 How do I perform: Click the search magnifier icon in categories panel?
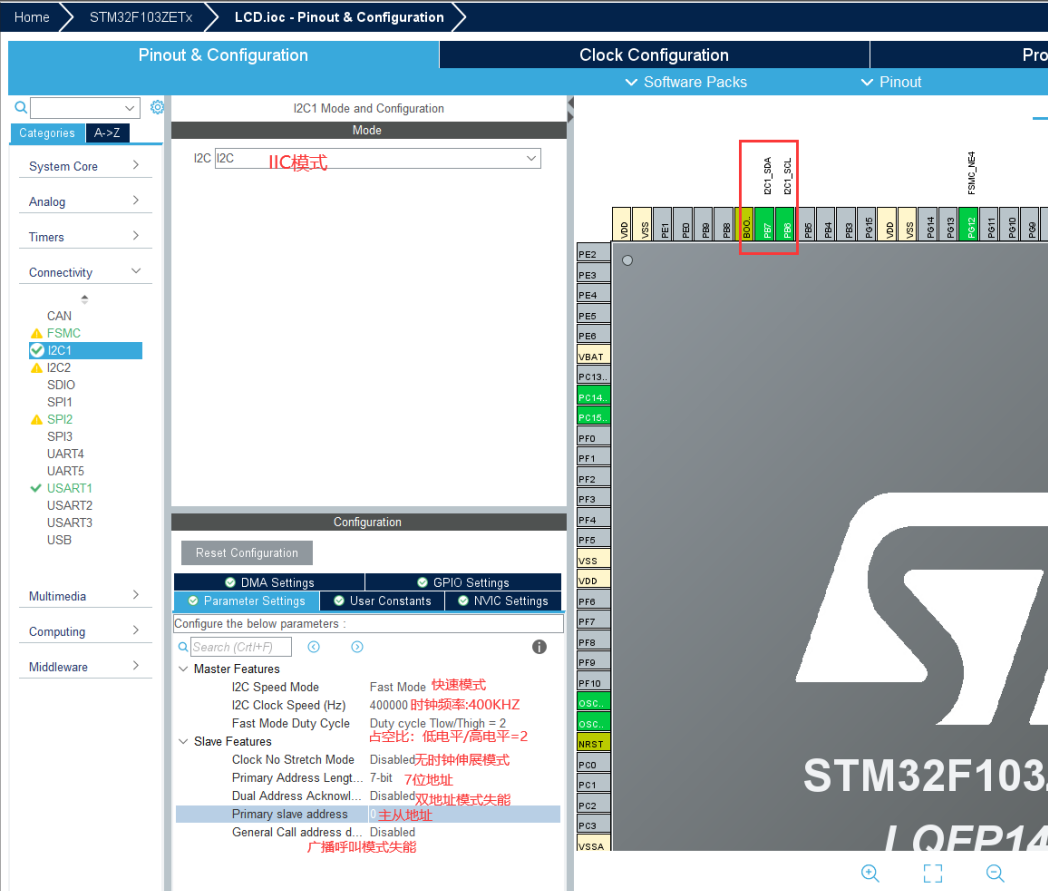pos(21,107)
